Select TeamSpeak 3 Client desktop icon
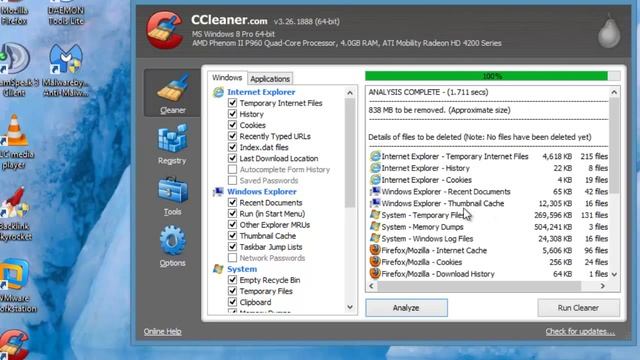 16,70
